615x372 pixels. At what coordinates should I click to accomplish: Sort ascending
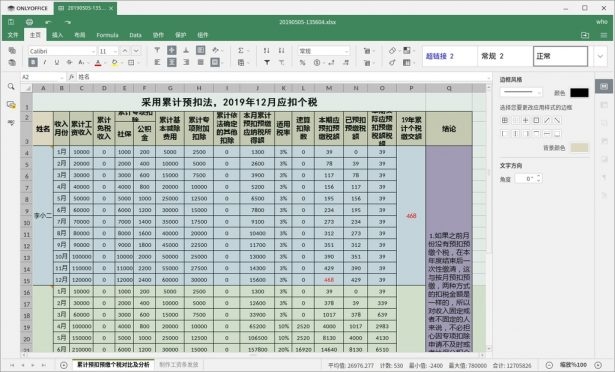[267, 50]
